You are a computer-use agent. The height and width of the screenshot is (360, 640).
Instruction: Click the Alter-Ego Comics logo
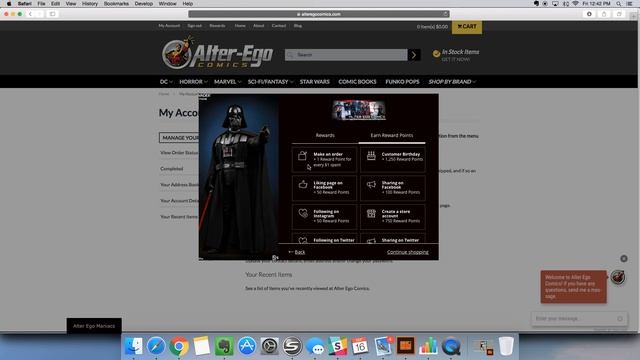pyautogui.click(x=217, y=53)
